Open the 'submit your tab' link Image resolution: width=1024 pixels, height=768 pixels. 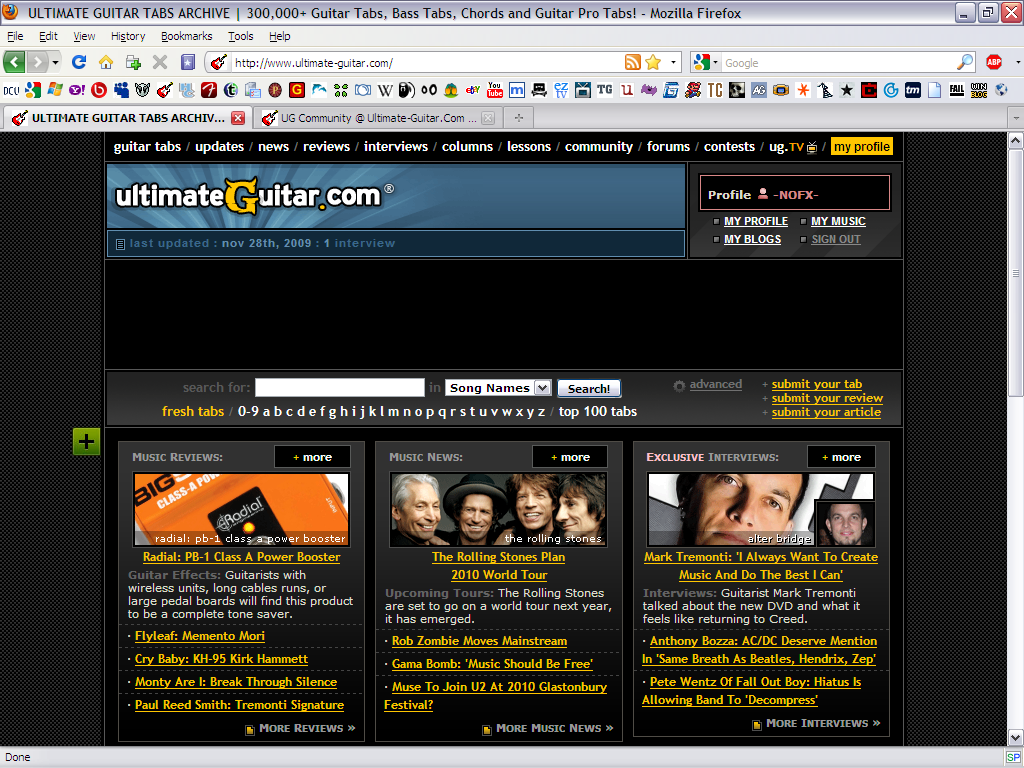click(x=816, y=384)
